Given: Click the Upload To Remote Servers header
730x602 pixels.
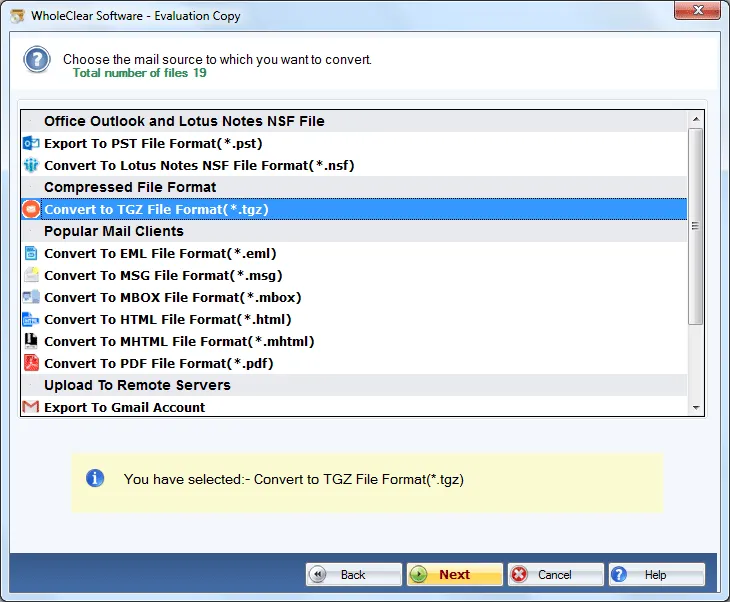Looking at the screenshot, I should (354, 385).
